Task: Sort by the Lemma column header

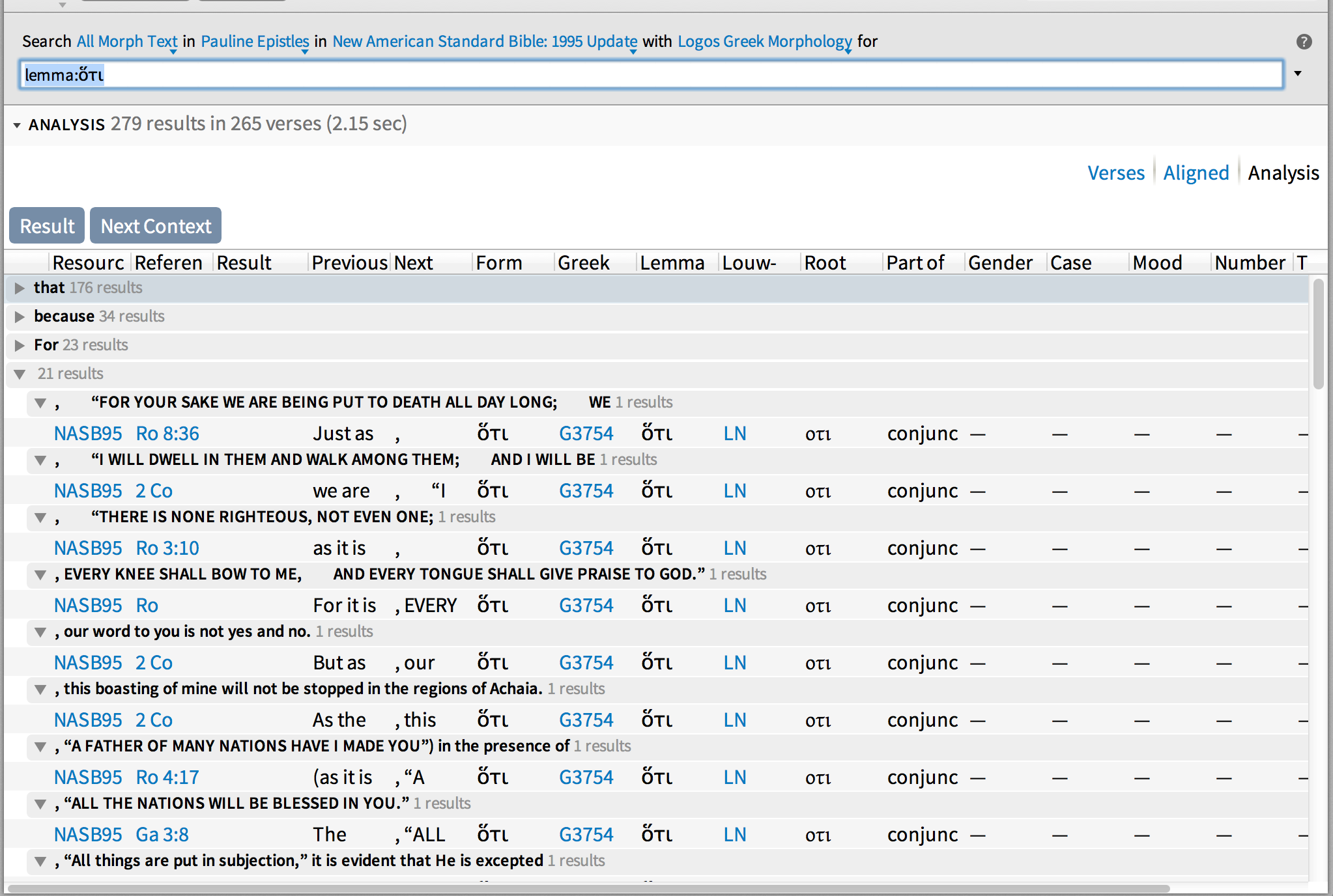Action: point(672,263)
